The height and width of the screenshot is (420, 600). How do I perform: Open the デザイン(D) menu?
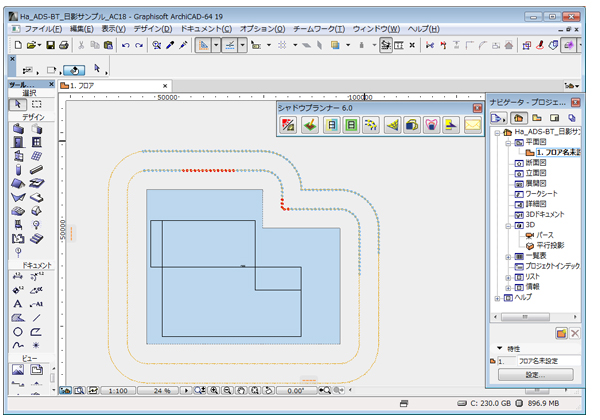click(x=153, y=29)
